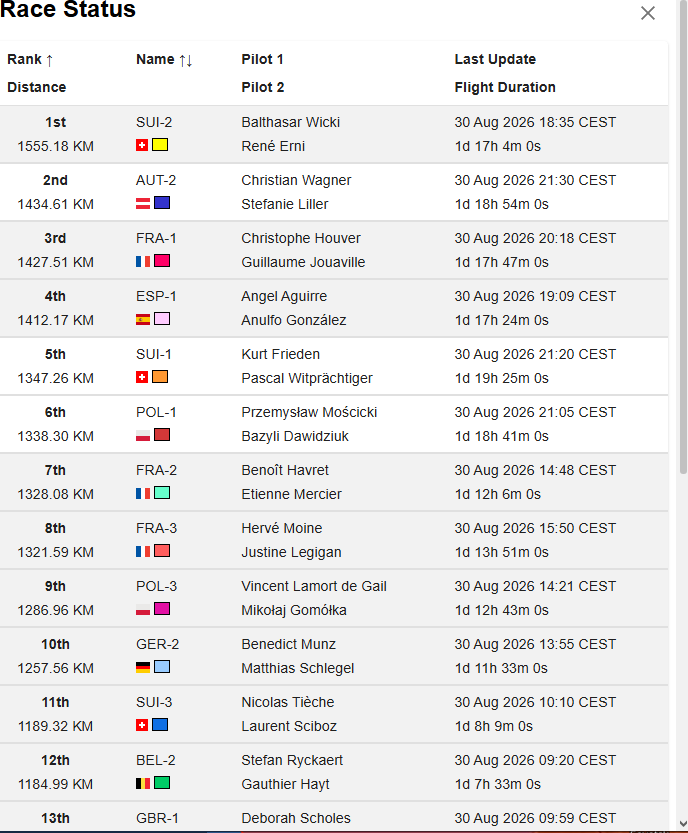Select the green color swatch for BEL-2

coord(162,783)
